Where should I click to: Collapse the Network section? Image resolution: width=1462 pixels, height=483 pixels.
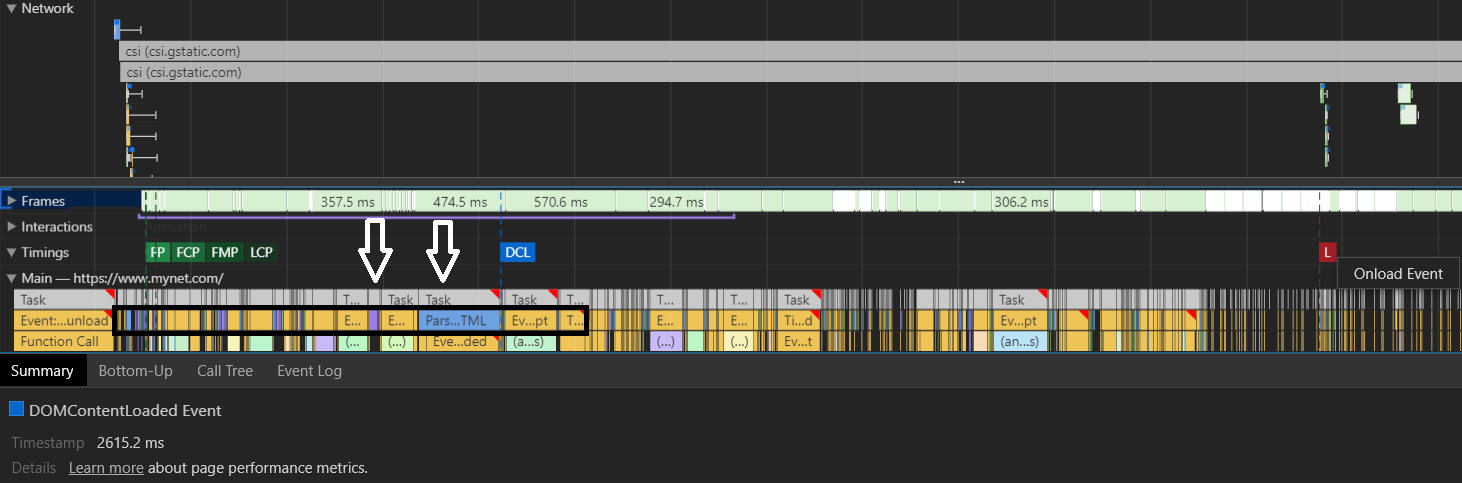[x=11, y=8]
